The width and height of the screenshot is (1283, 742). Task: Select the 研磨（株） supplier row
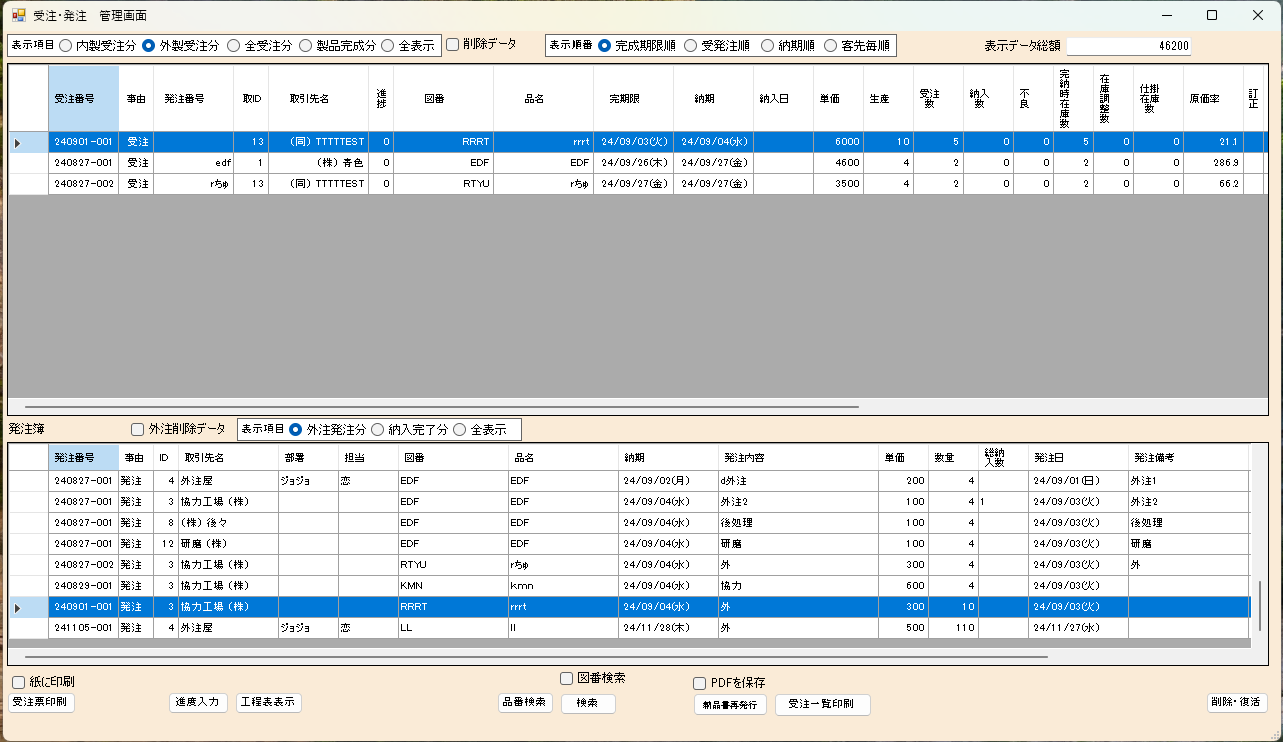click(629, 543)
